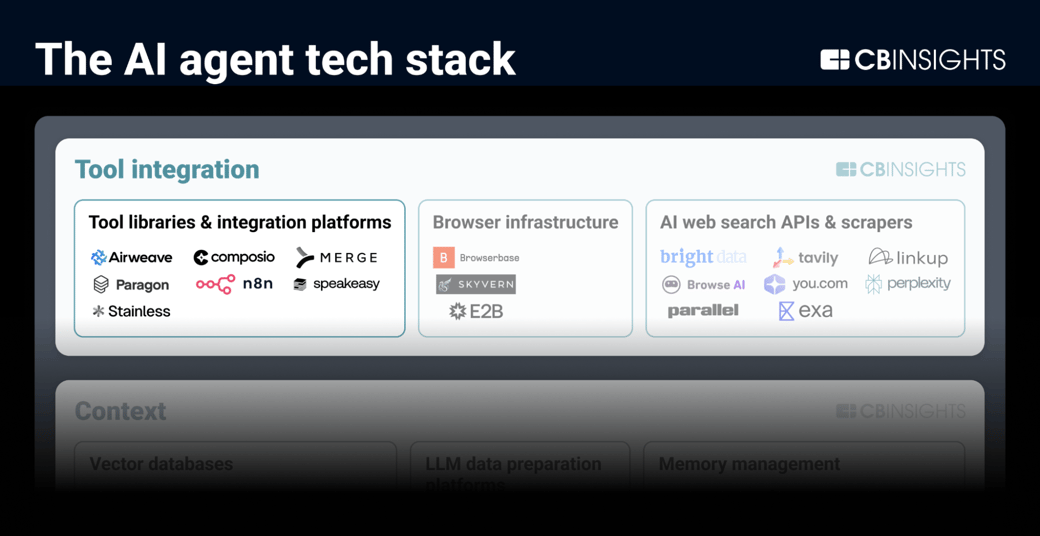
Task: Click the Linkup logo
Action: click(907, 258)
